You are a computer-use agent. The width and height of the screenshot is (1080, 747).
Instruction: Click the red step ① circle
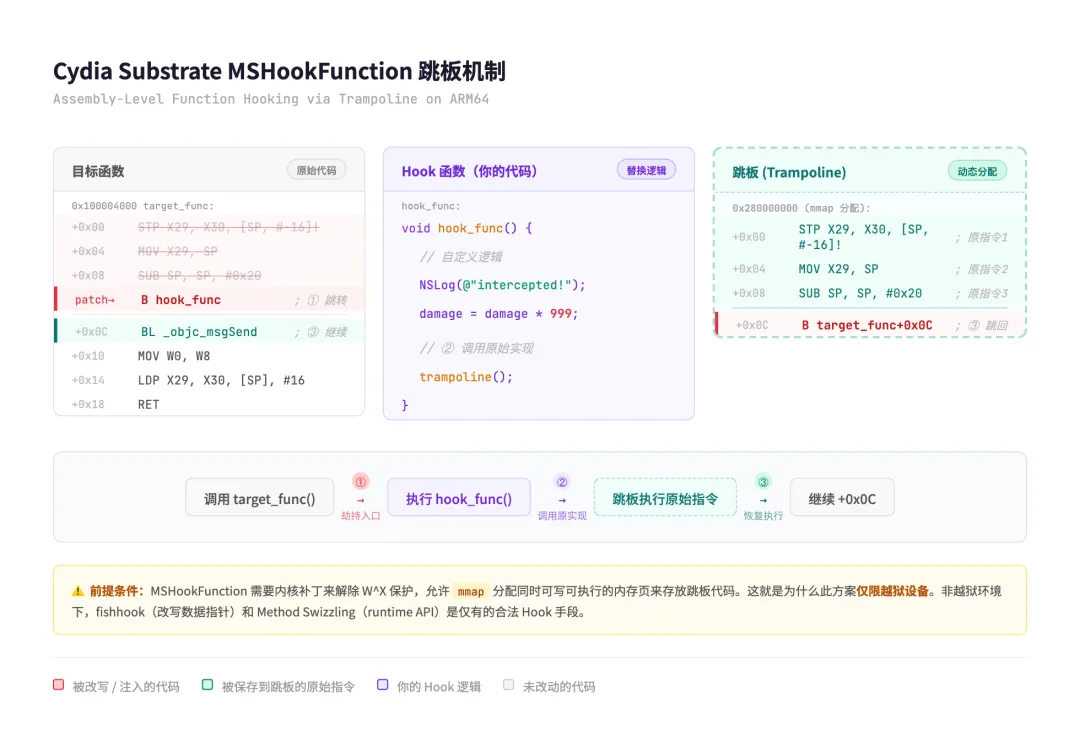[x=360, y=482]
